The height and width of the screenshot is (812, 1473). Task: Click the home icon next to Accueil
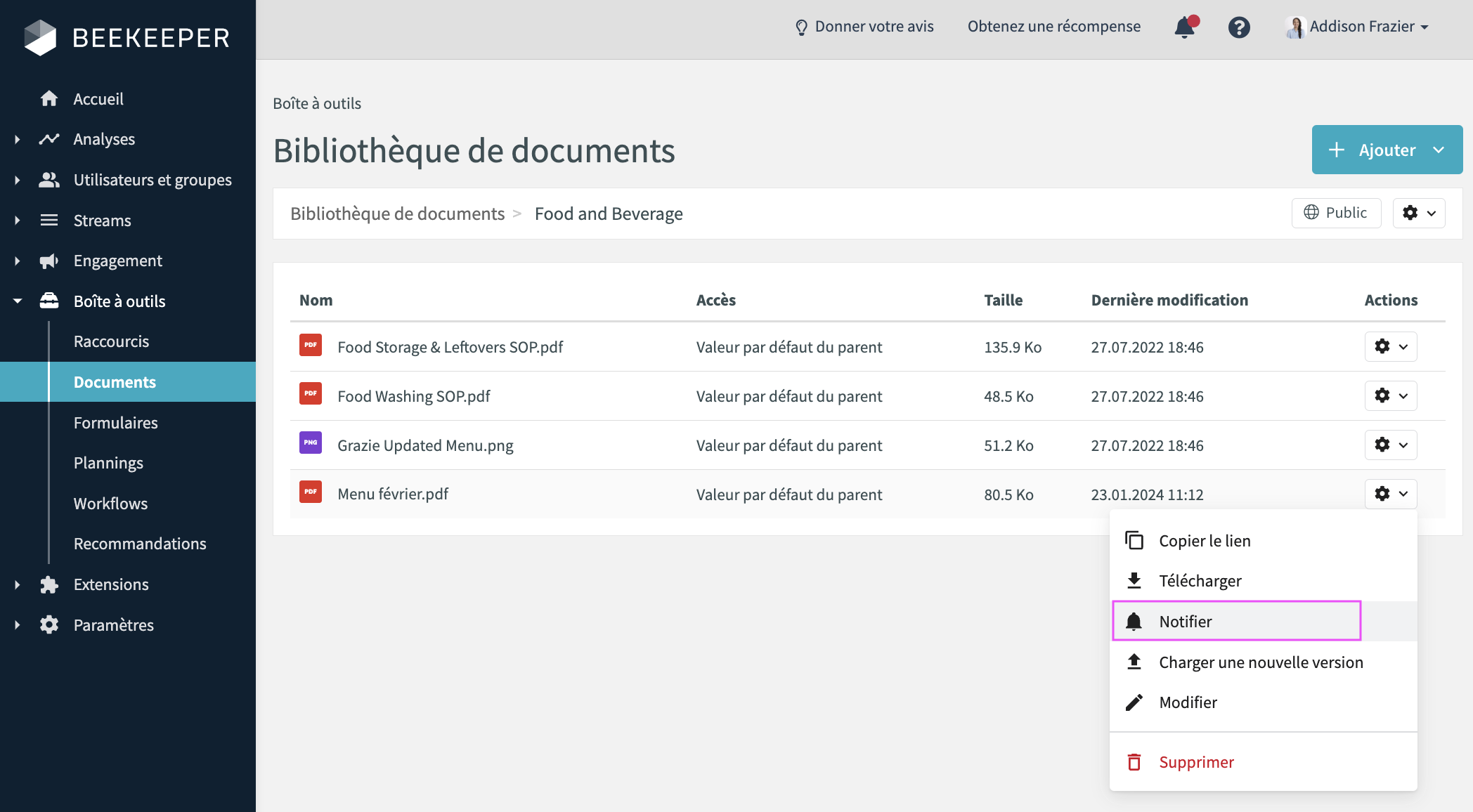(x=49, y=98)
